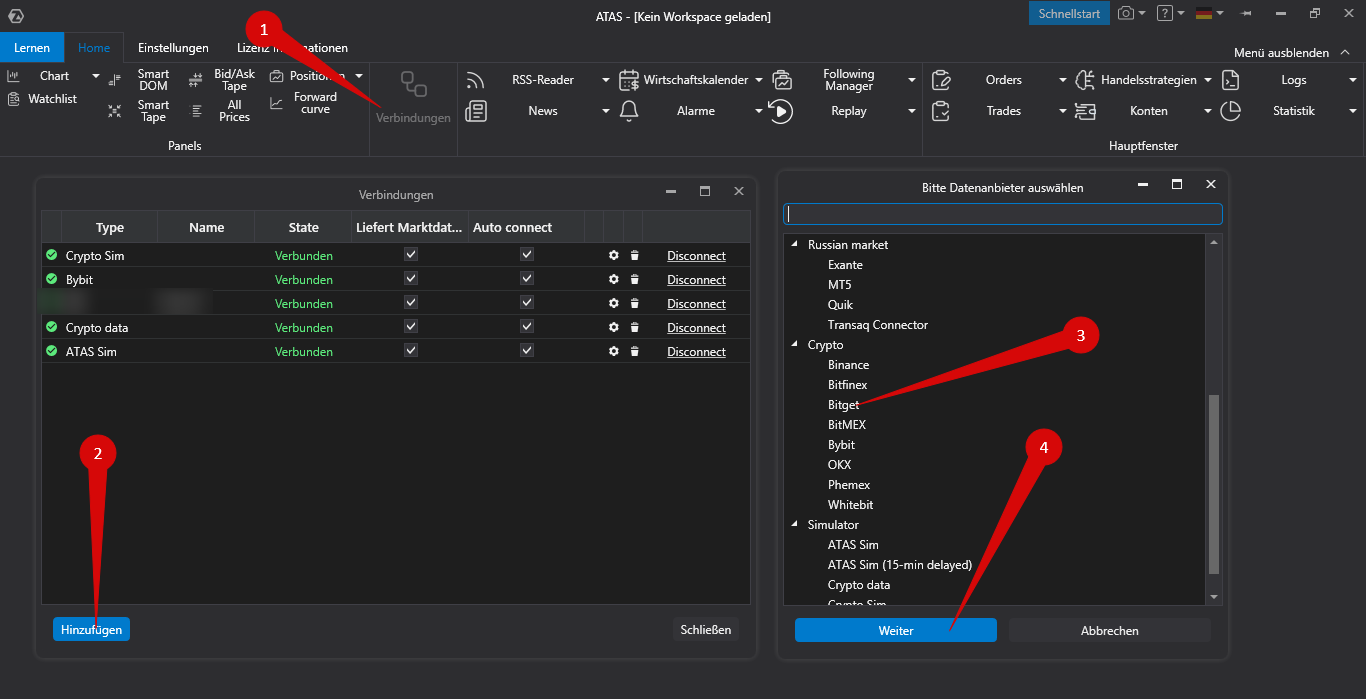Click the Abbrechen button

pos(1109,630)
